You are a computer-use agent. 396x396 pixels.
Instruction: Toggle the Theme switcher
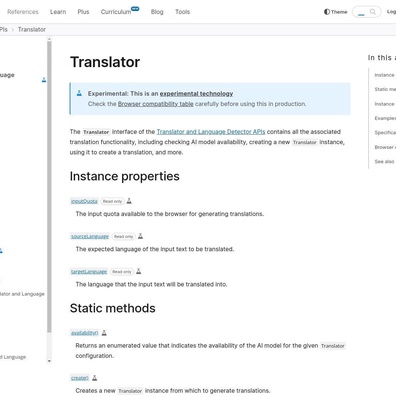tap(336, 12)
